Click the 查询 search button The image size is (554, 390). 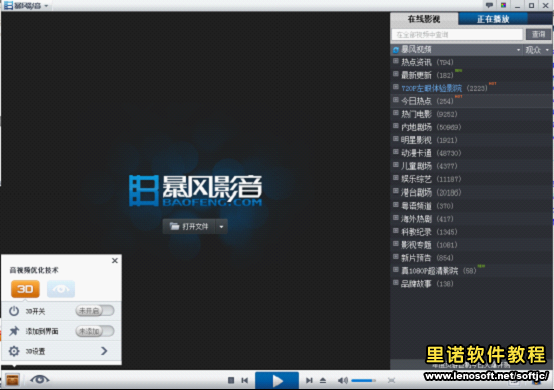[538, 34]
